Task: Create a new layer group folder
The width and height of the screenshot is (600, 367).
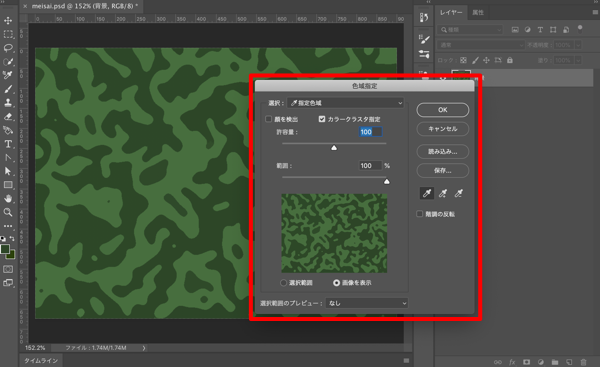Action: point(555,362)
